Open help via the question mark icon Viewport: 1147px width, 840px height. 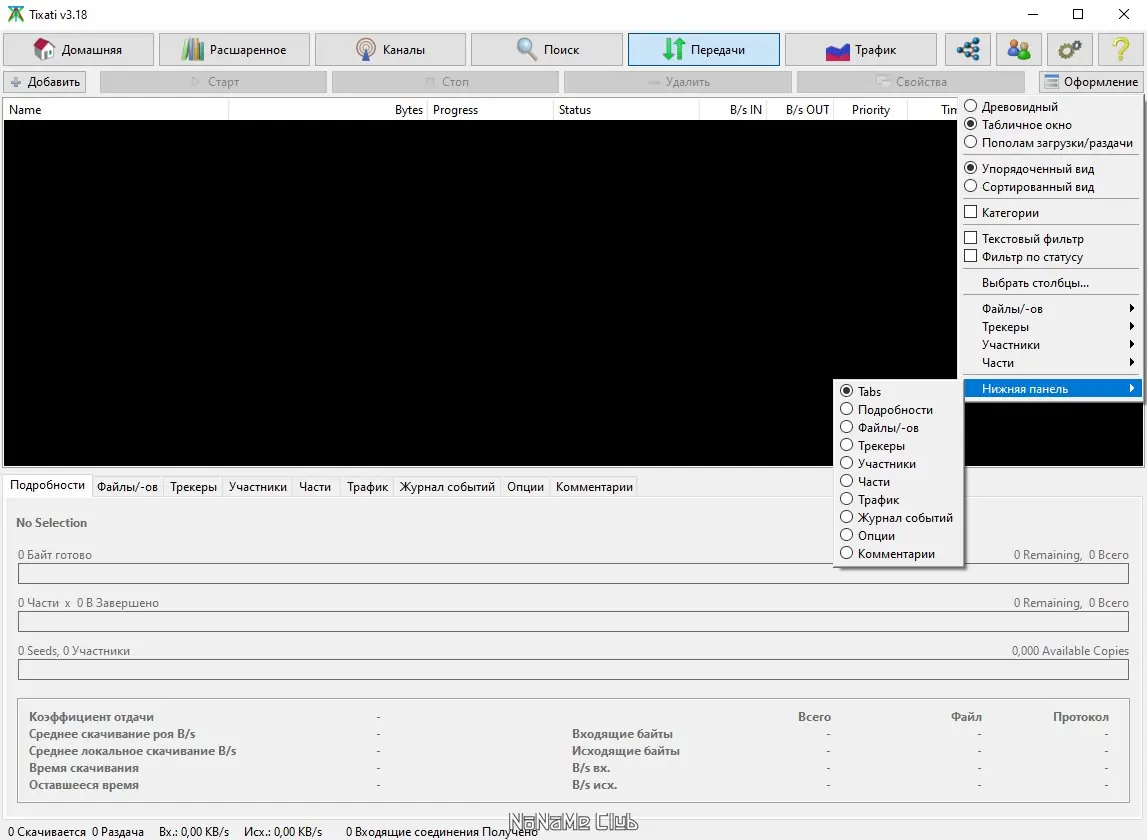pos(1121,50)
